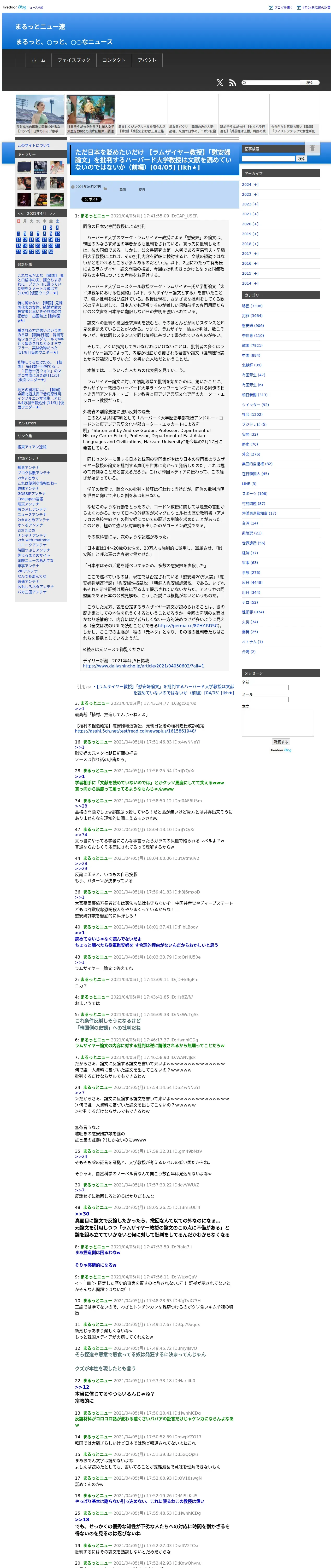Open the asahi.5ch.net thread link

[135, 731]
